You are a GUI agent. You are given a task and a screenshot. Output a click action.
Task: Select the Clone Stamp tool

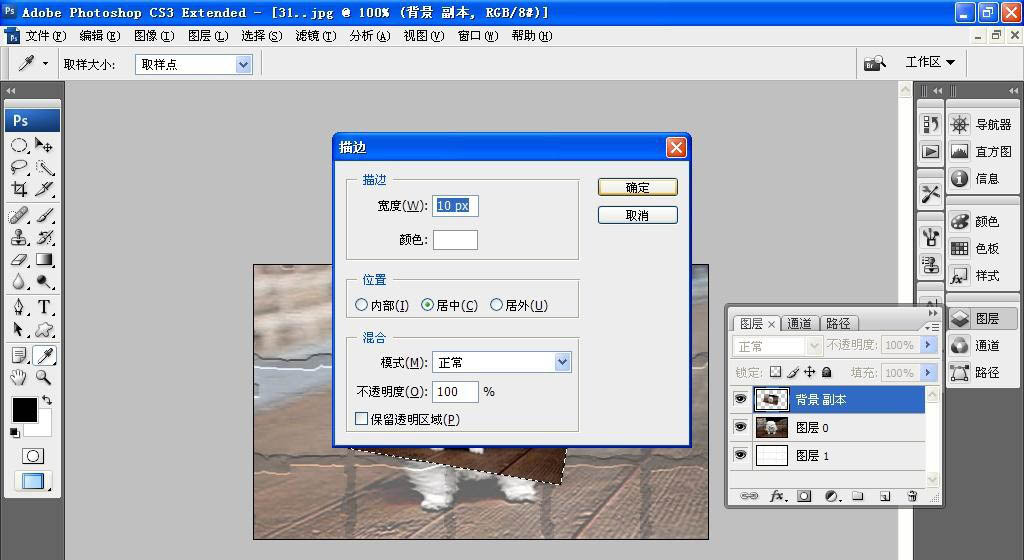click(19, 237)
